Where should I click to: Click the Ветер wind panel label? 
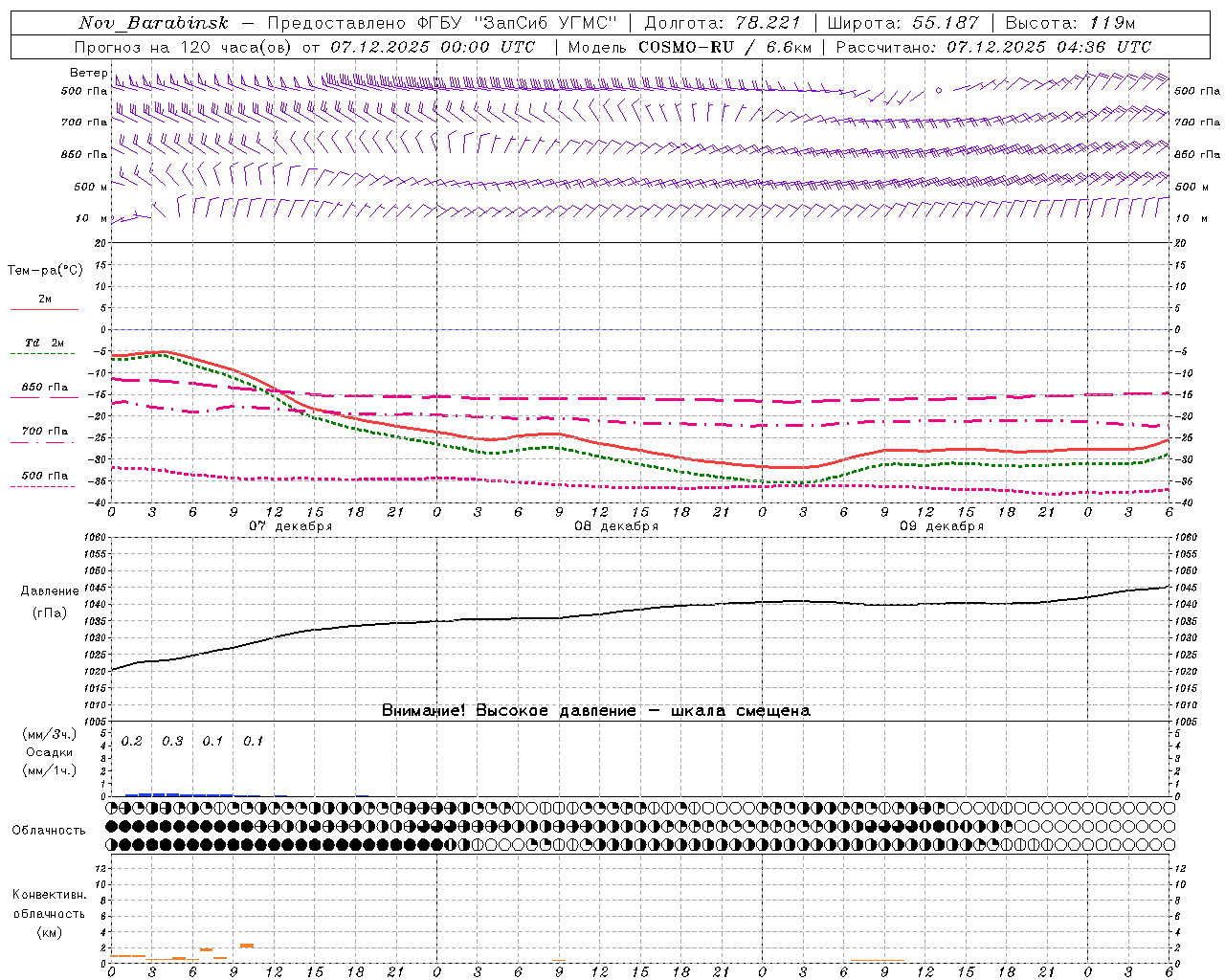click(88, 73)
